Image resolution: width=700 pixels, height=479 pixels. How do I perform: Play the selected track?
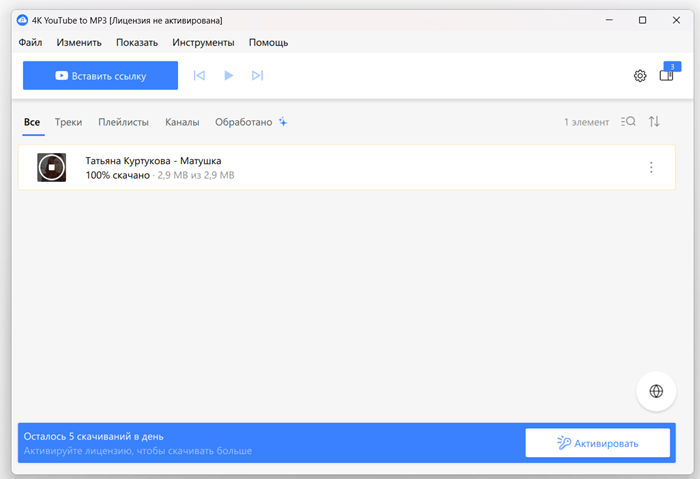point(229,75)
